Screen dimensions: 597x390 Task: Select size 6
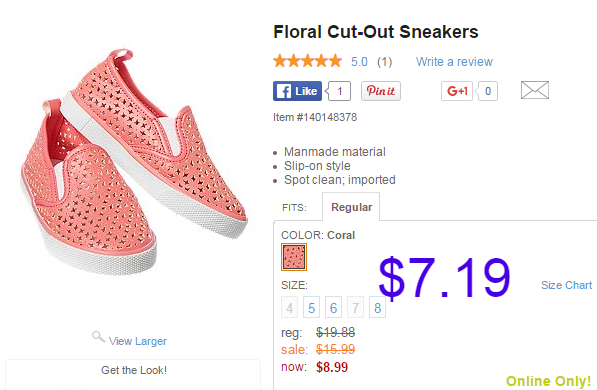333,307
